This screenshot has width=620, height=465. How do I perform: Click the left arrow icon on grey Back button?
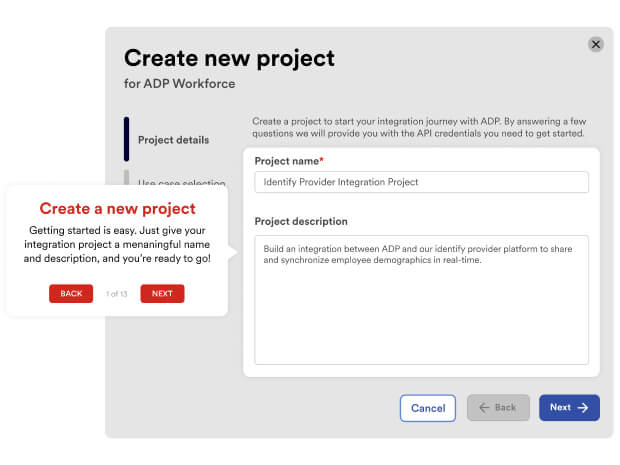pyautogui.click(x=485, y=408)
